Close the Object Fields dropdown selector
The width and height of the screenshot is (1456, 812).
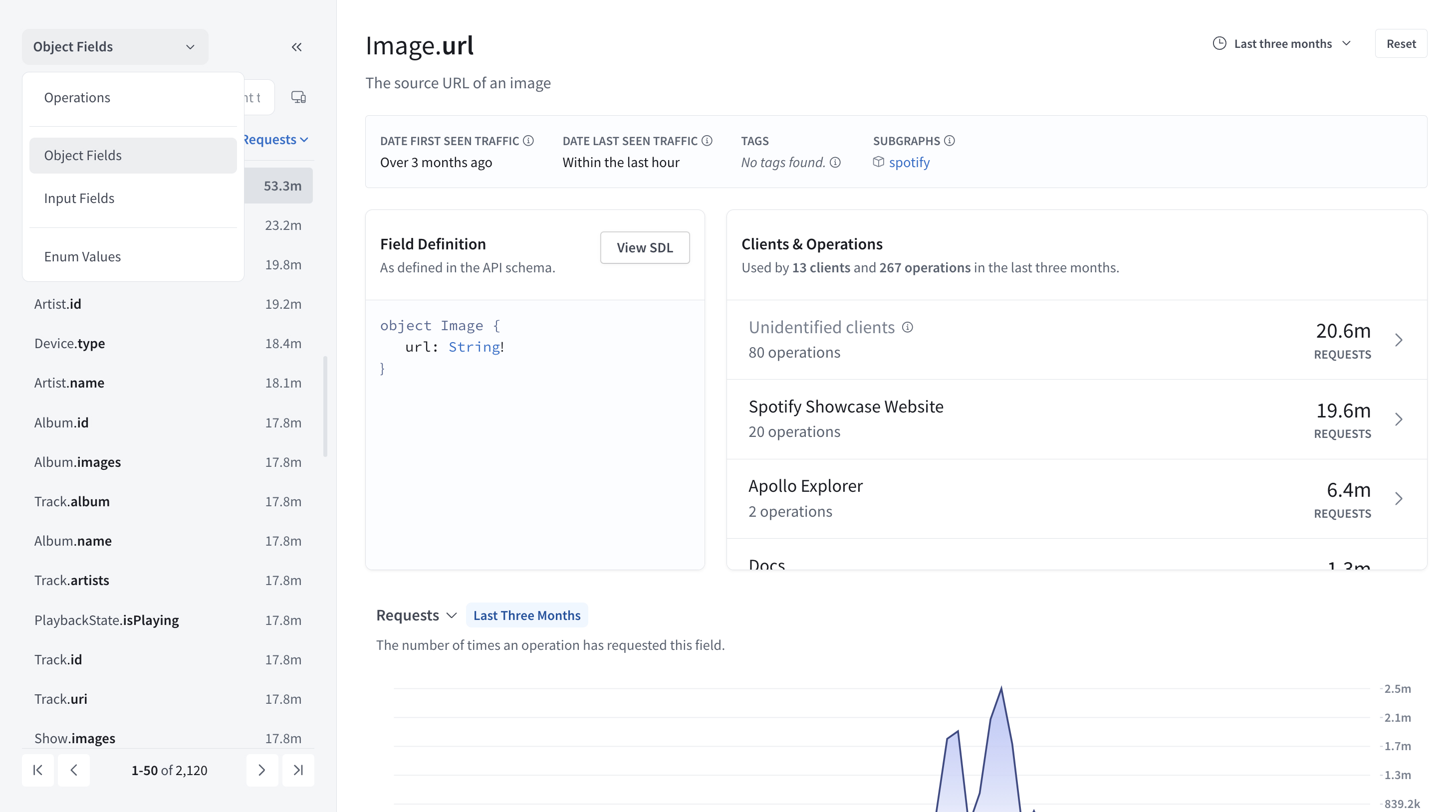(115, 47)
